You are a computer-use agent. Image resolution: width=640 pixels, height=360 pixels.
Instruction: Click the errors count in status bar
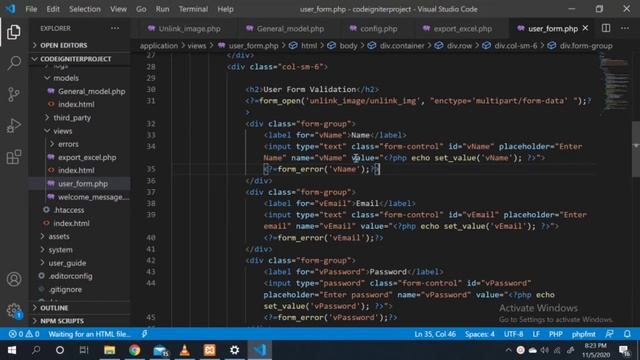coord(16,334)
